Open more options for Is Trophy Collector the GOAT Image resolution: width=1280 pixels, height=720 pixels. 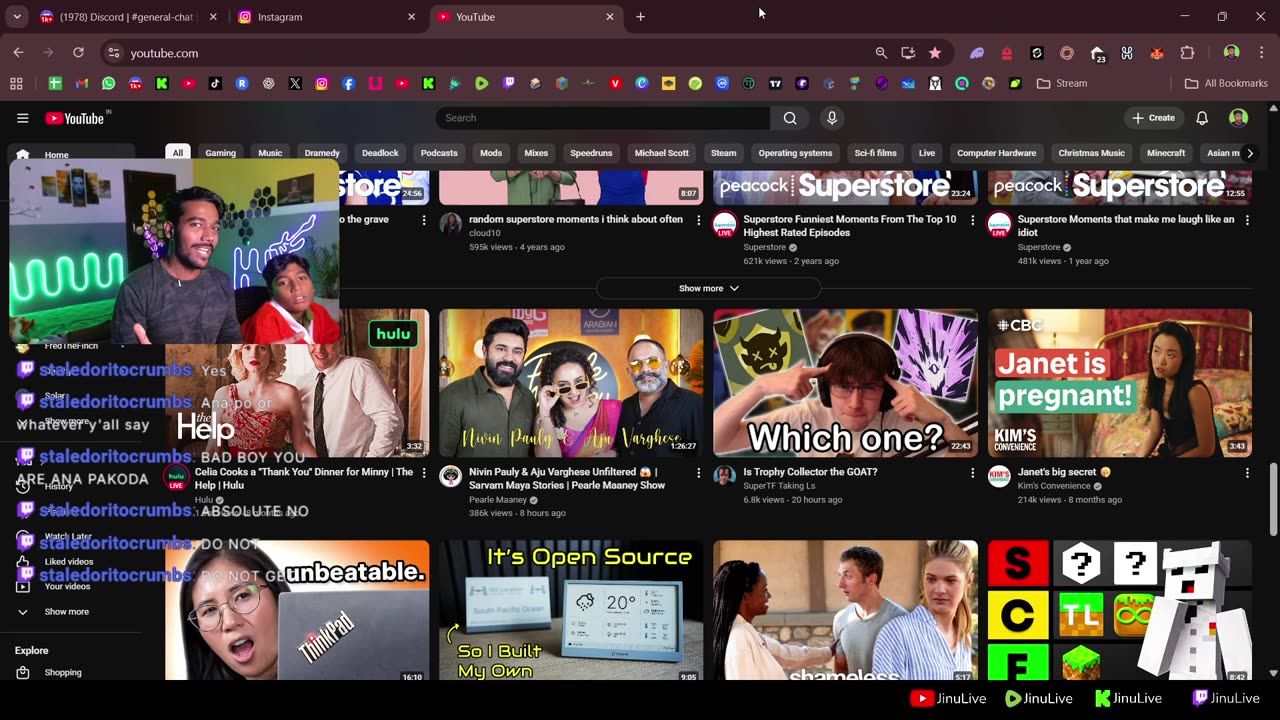coord(972,473)
